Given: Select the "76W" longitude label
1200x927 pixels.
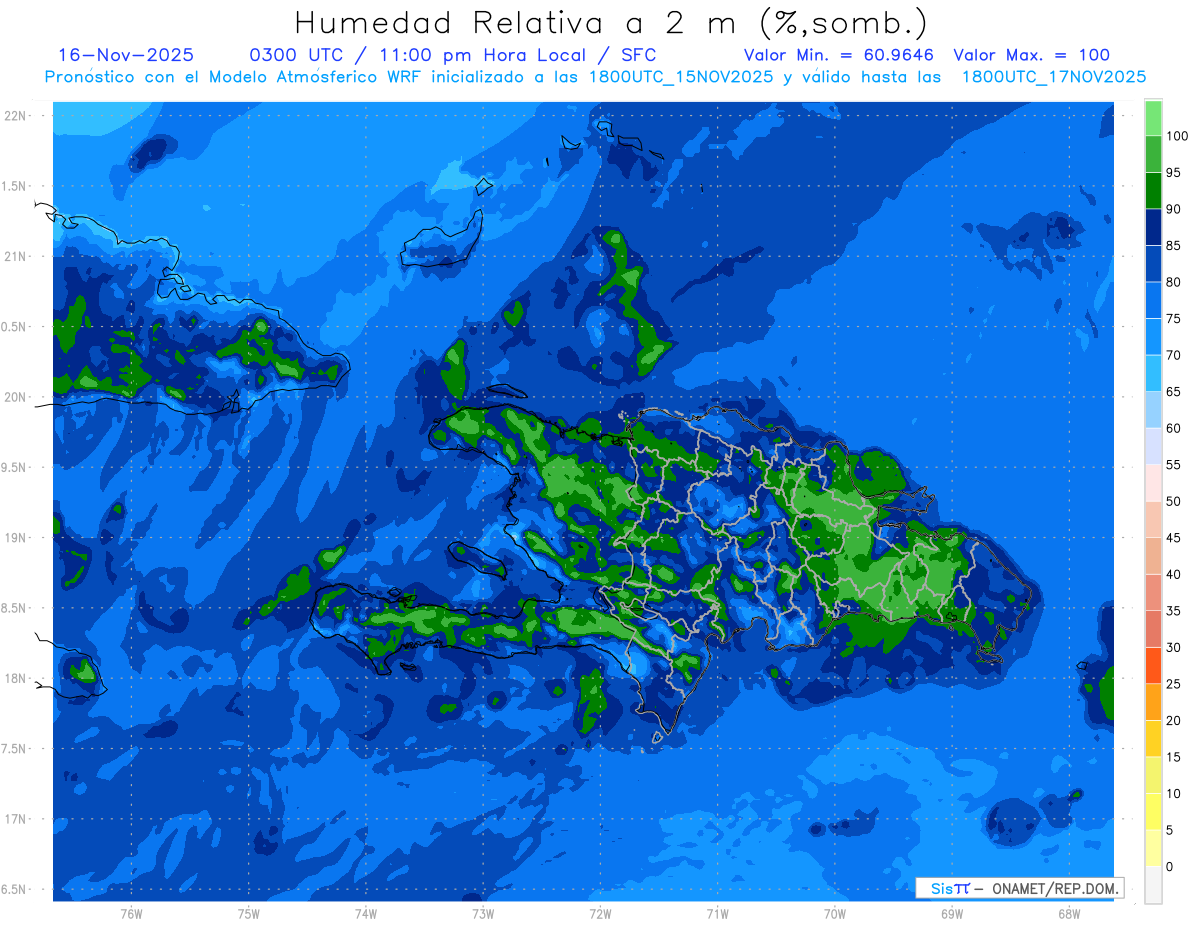Looking at the screenshot, I should tap(131, 914).
